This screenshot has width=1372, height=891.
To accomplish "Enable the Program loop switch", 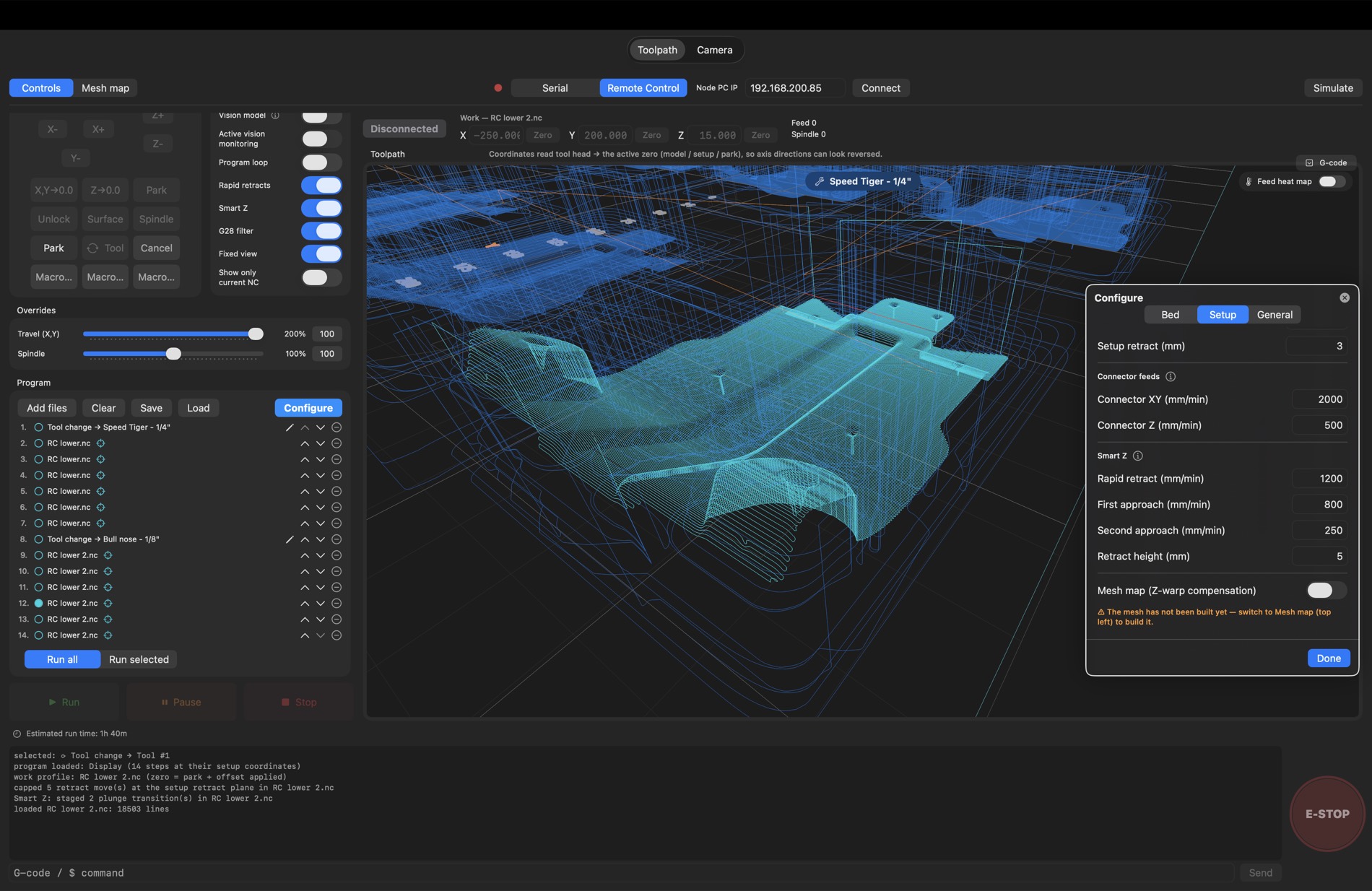I will [321, 162].
